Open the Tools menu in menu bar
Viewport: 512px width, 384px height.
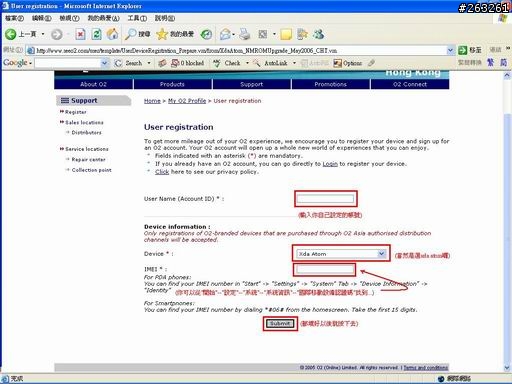coord(137,18)
